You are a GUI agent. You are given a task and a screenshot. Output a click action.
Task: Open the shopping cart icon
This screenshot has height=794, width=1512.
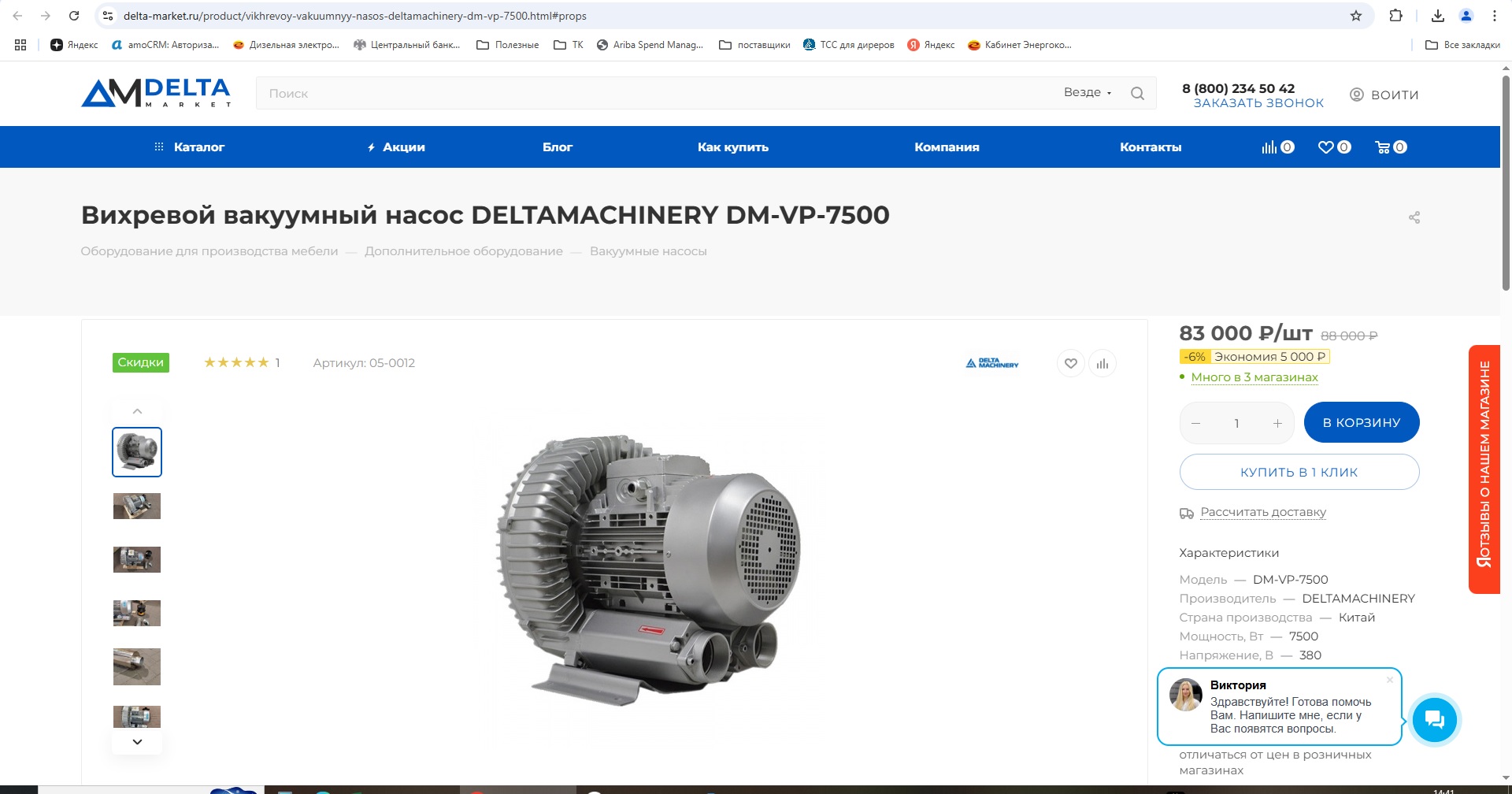pyautogui.click(x=1391, y=147)
